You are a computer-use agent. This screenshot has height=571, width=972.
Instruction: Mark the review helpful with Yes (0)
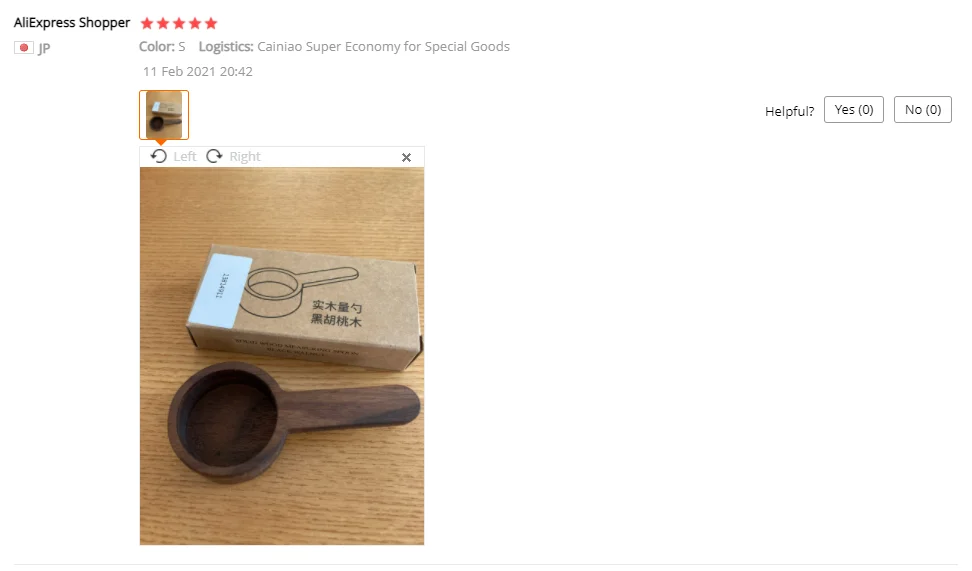[x=854, y=110]
